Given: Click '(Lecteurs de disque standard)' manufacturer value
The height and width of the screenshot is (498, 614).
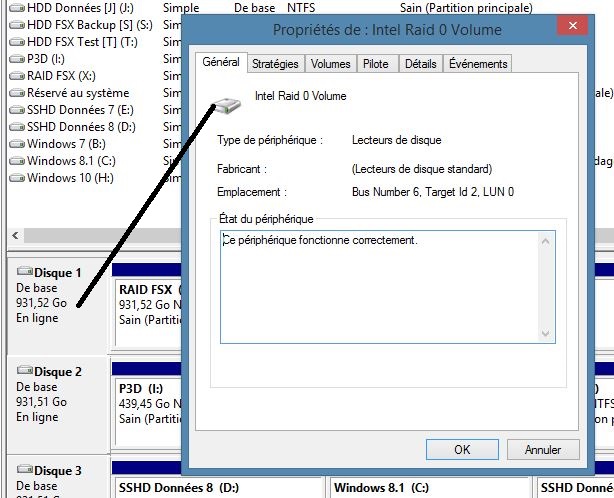Looking at the screenshot, I should (422, 169).
